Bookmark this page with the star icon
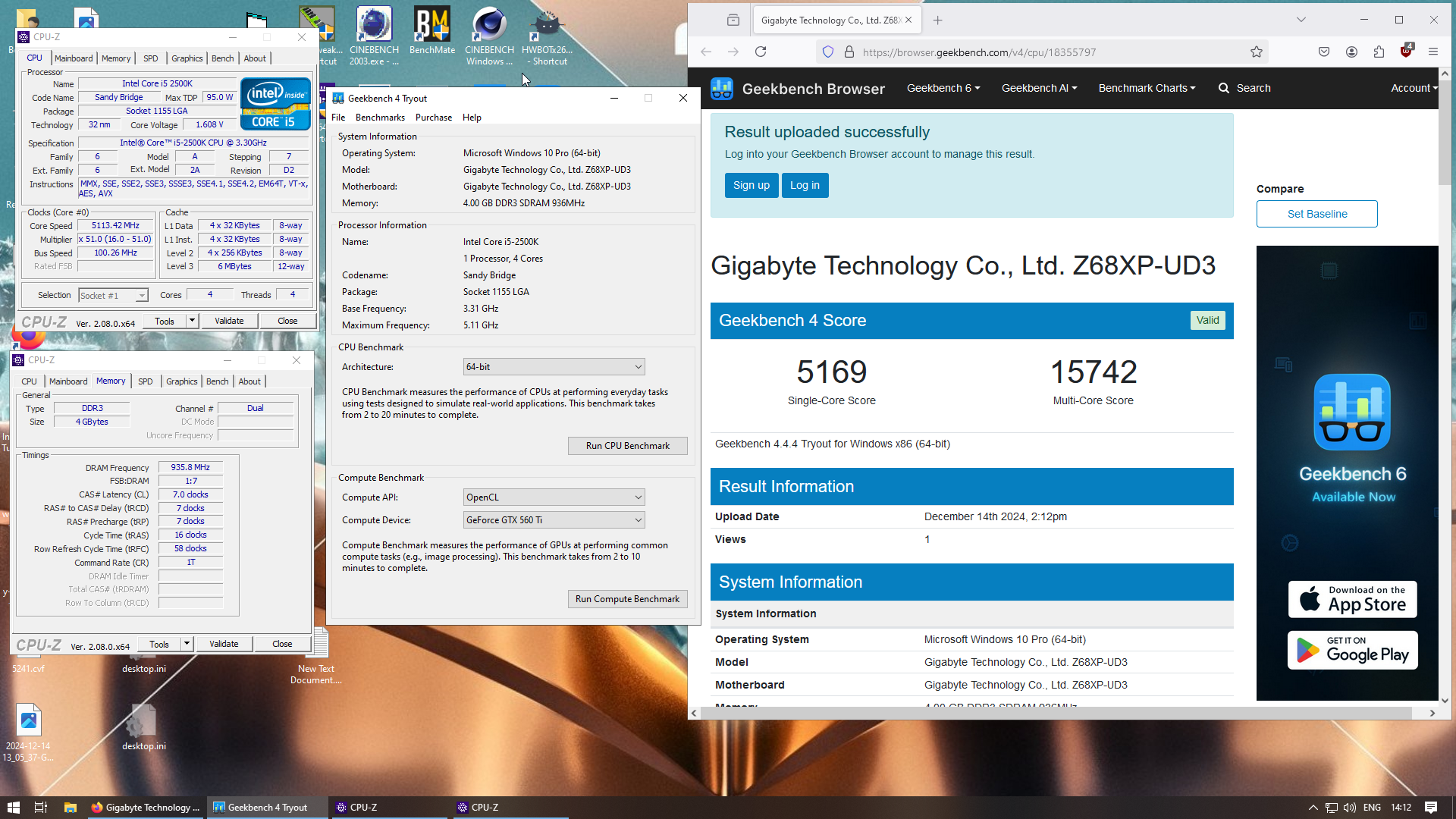The height and width of the screenshot is (819, 1456). [1257, 52]
